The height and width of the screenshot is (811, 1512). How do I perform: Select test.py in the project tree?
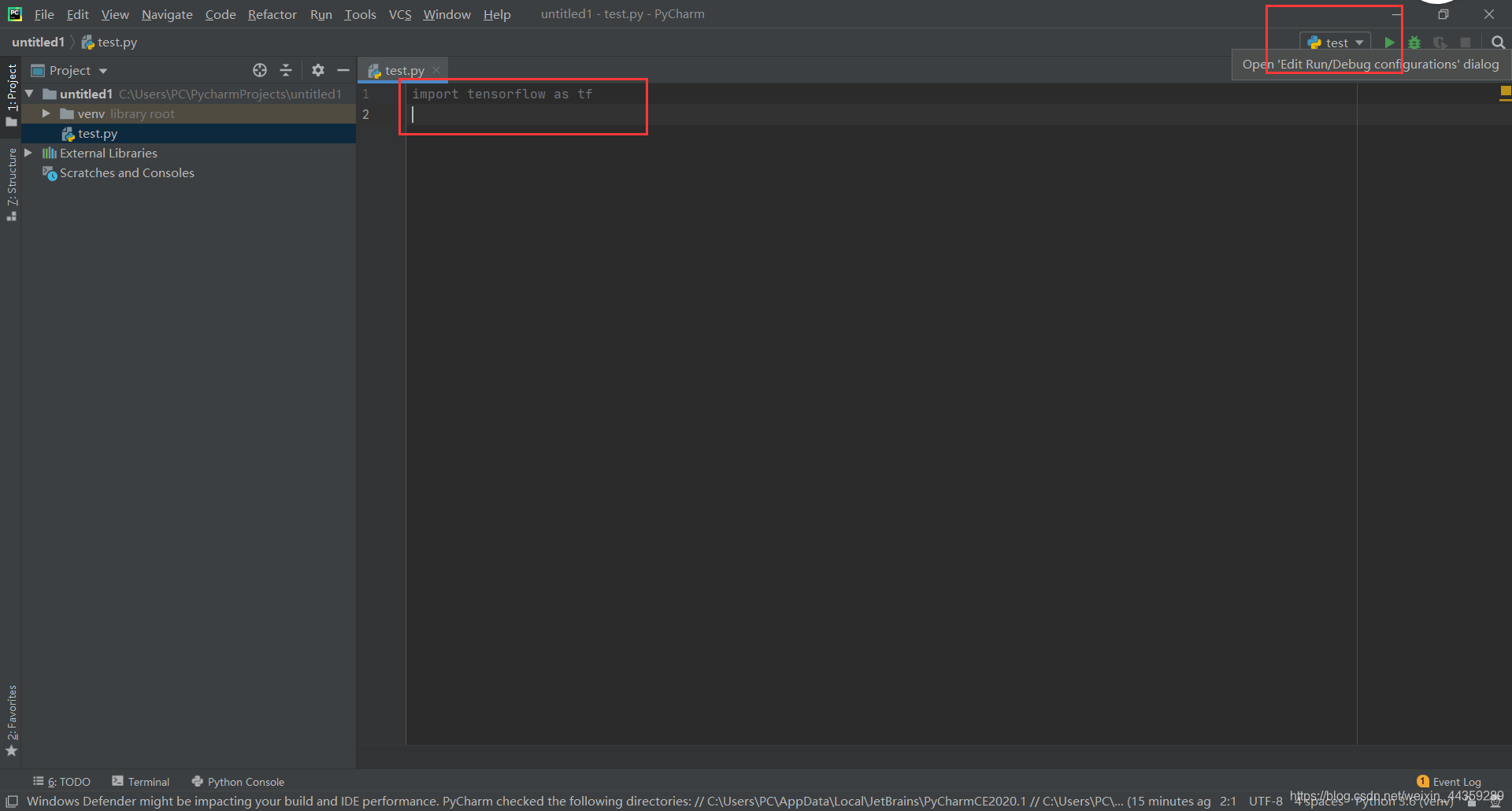[x=97, y=134]
